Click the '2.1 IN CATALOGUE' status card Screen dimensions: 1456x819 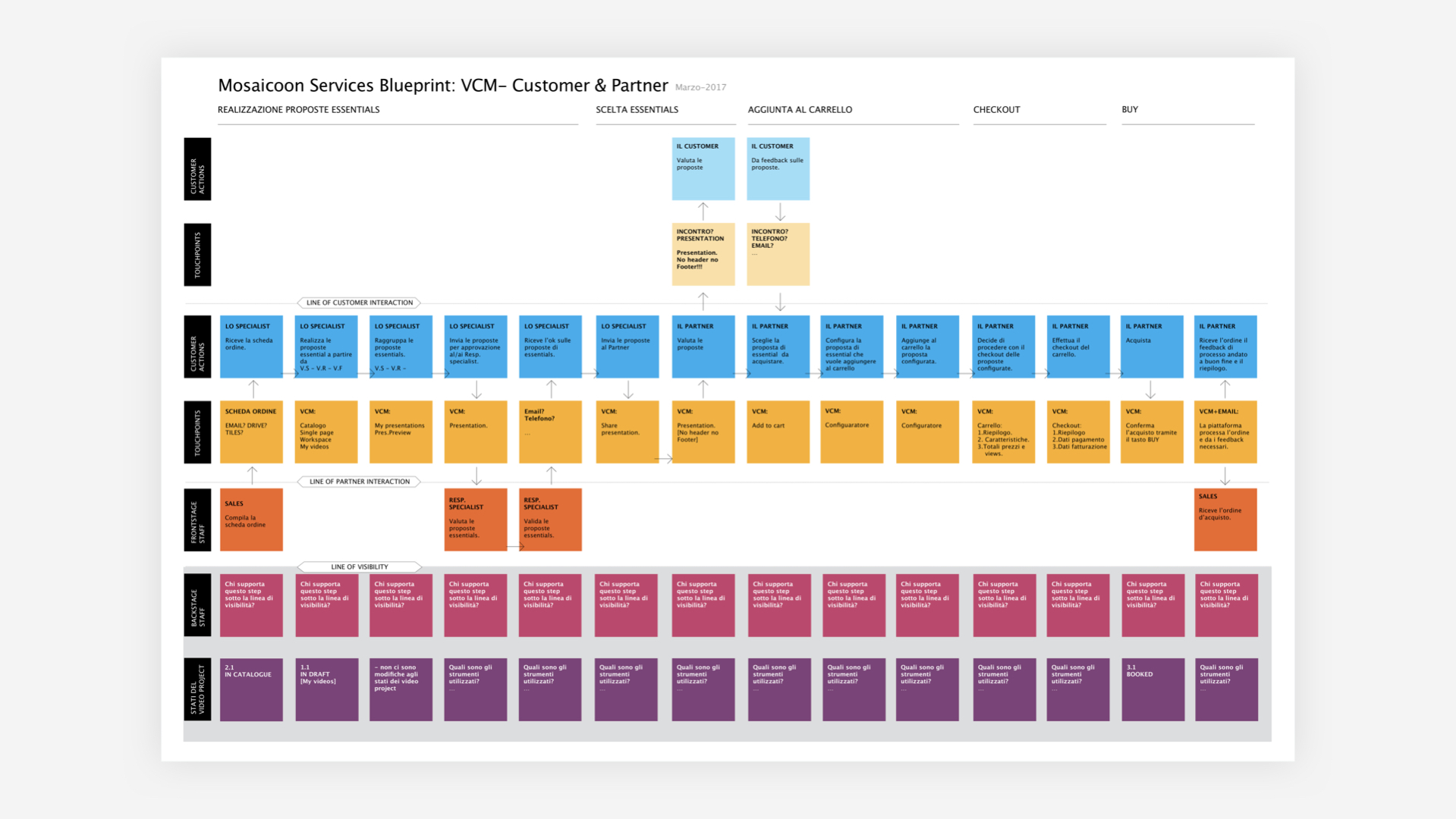coord(251,689)
